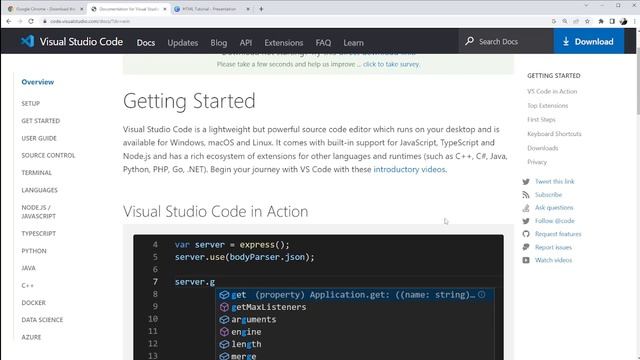640x360 pixels.
Task: Expand the TERMINAL sidebar section
Action: [x=36, y=173]
